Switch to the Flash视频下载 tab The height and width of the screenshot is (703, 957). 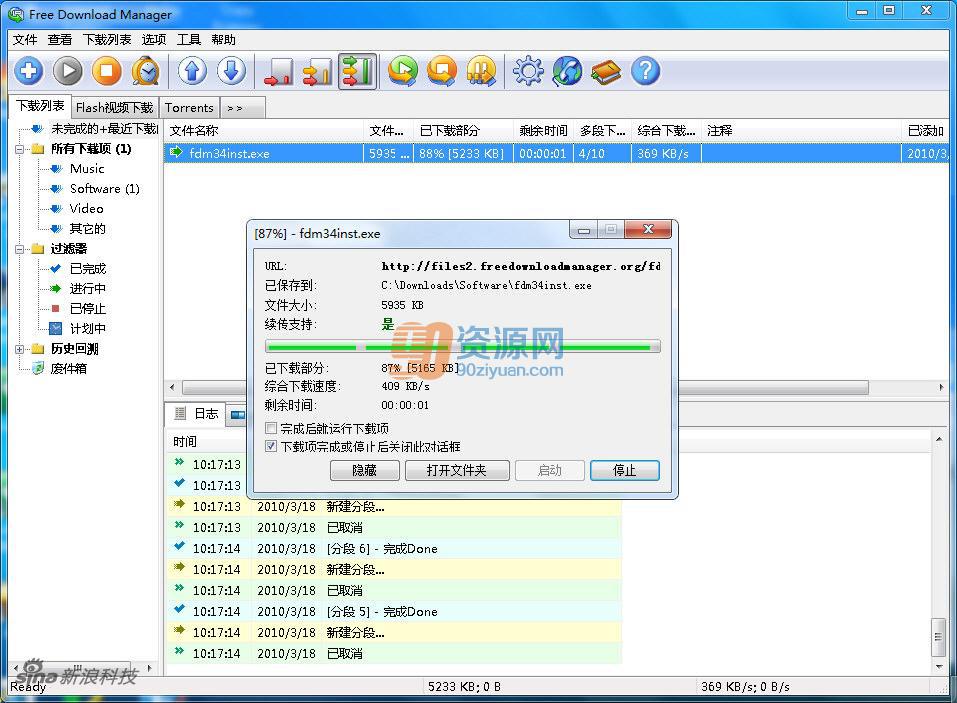tap(115, 108)
